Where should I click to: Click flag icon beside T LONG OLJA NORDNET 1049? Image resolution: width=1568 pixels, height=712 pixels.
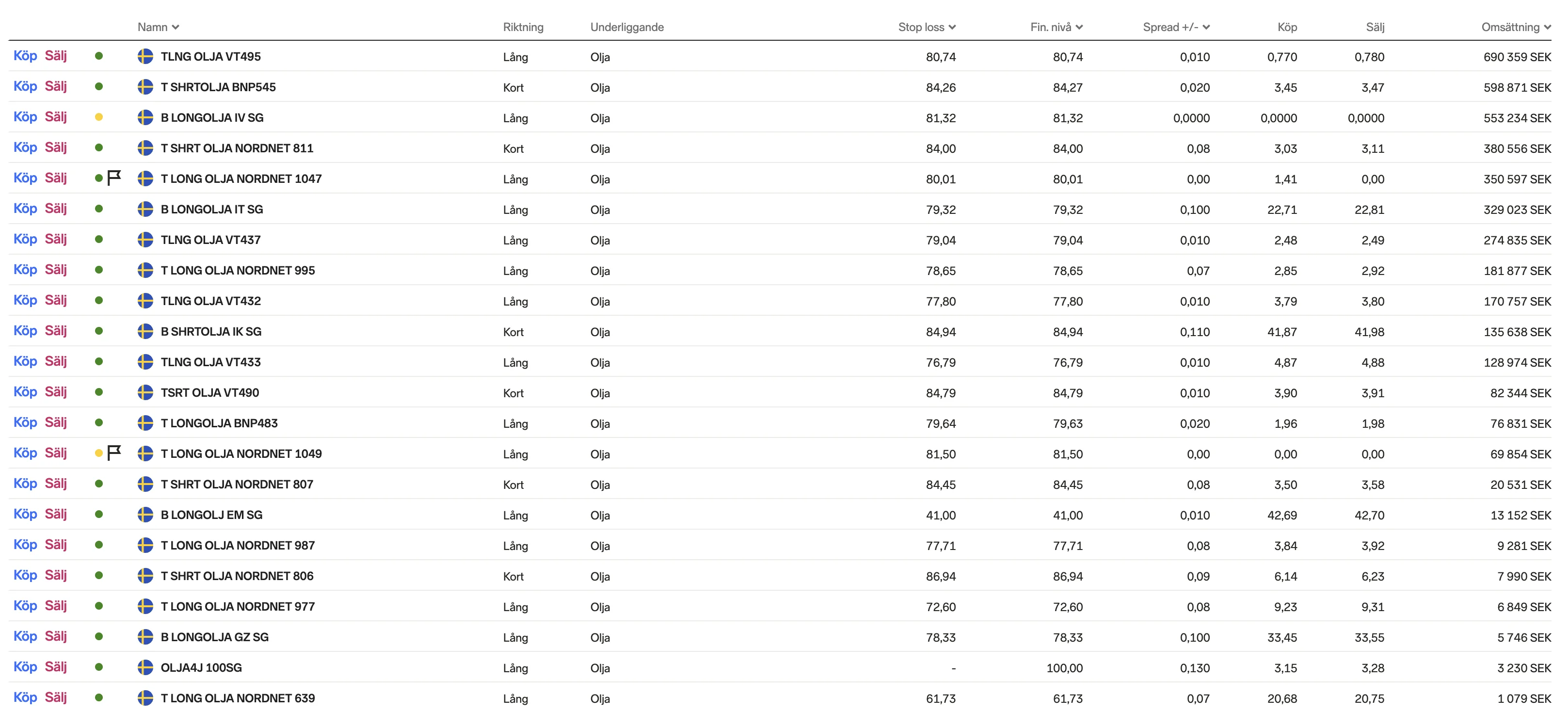click(114, 453)
